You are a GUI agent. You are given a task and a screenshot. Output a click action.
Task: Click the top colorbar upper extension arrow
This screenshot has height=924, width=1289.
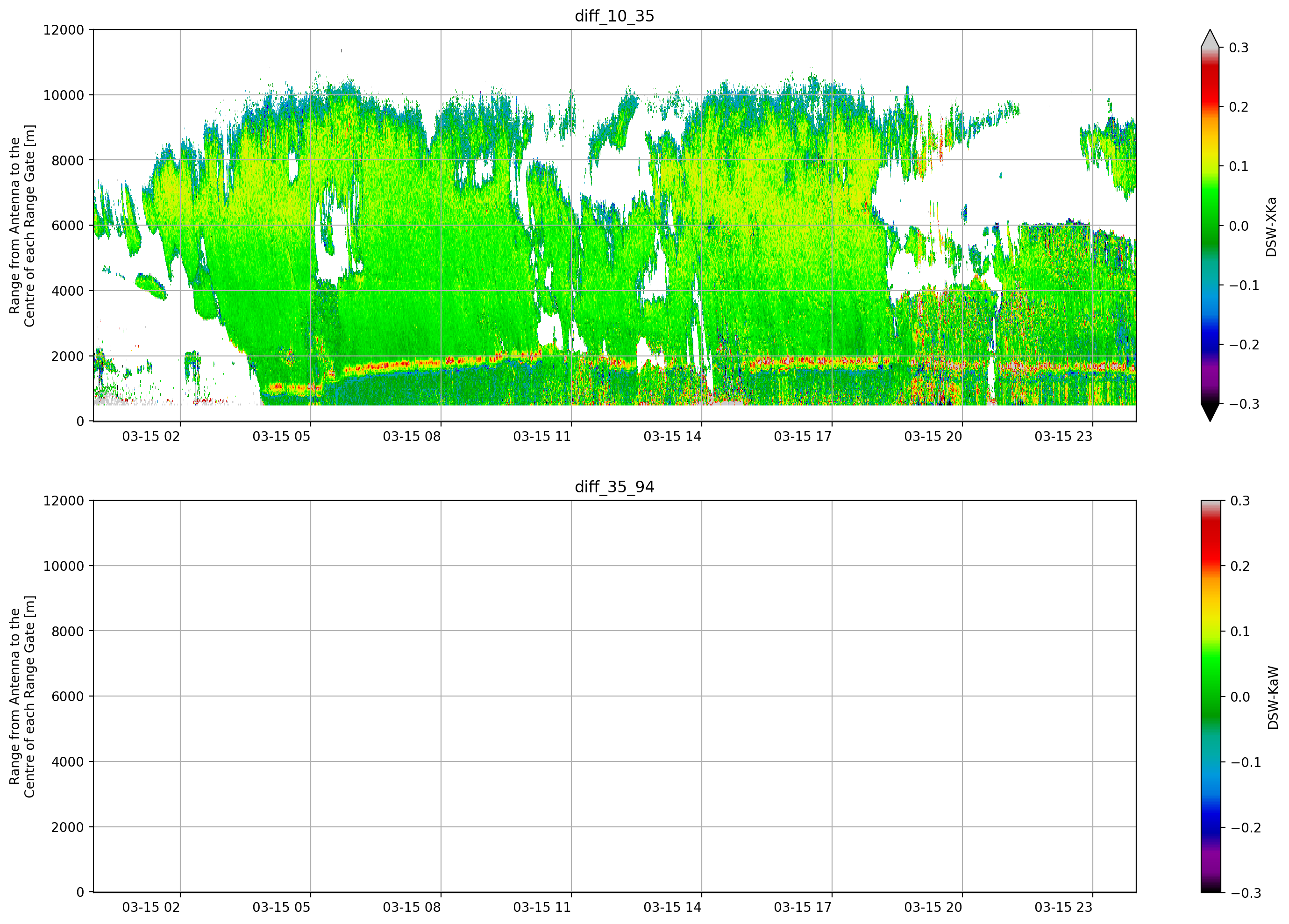[1210, 38]
